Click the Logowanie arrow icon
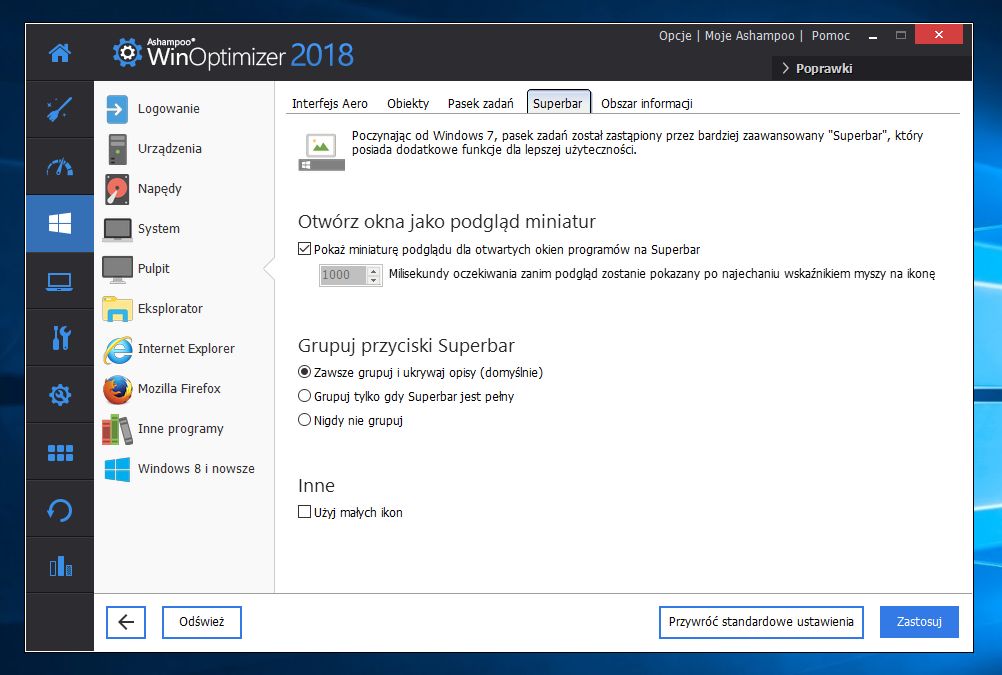The height and width of the screenshot is (675, 1002). [117, 109]
